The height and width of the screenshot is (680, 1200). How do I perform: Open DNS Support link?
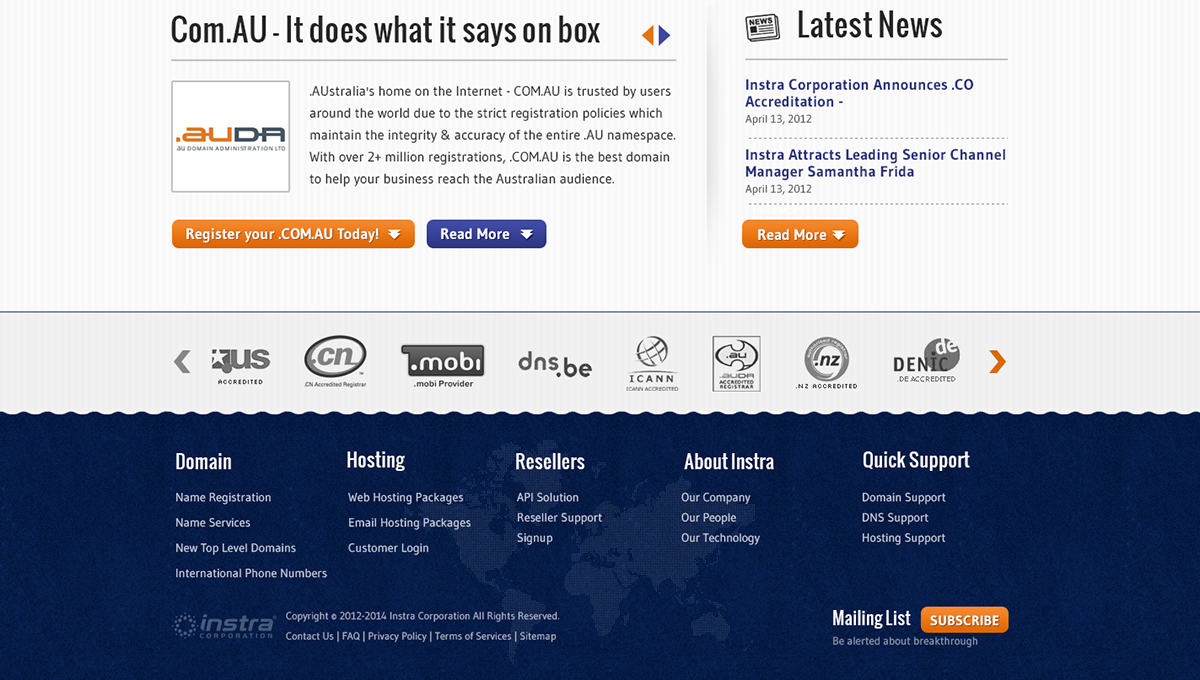(x=895, y=517)
